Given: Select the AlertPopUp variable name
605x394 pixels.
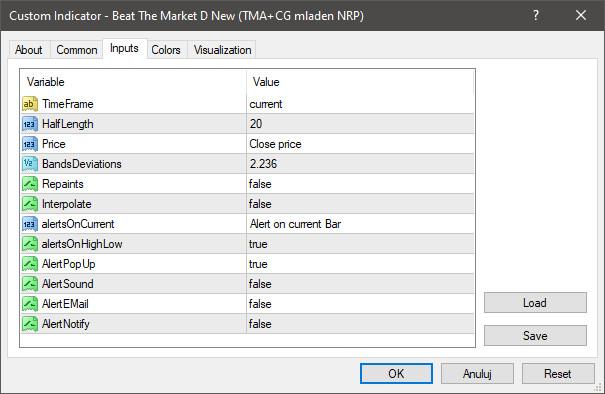Looking at the screenshot, I should point(68,264).
